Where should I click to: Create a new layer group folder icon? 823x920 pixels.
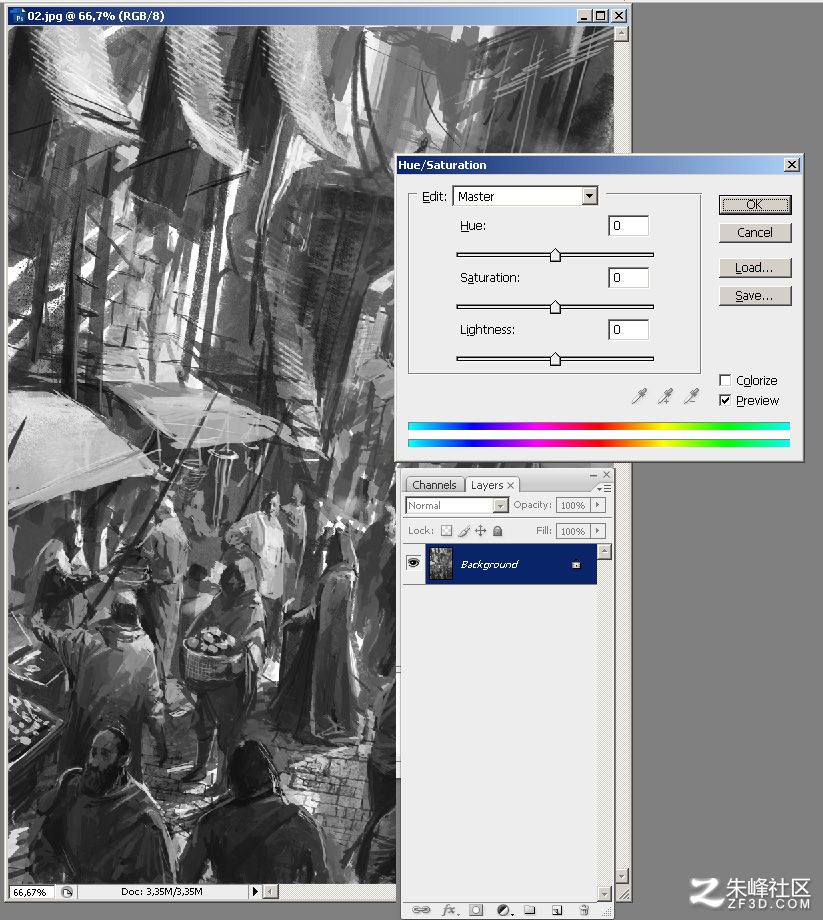point(530,909)
